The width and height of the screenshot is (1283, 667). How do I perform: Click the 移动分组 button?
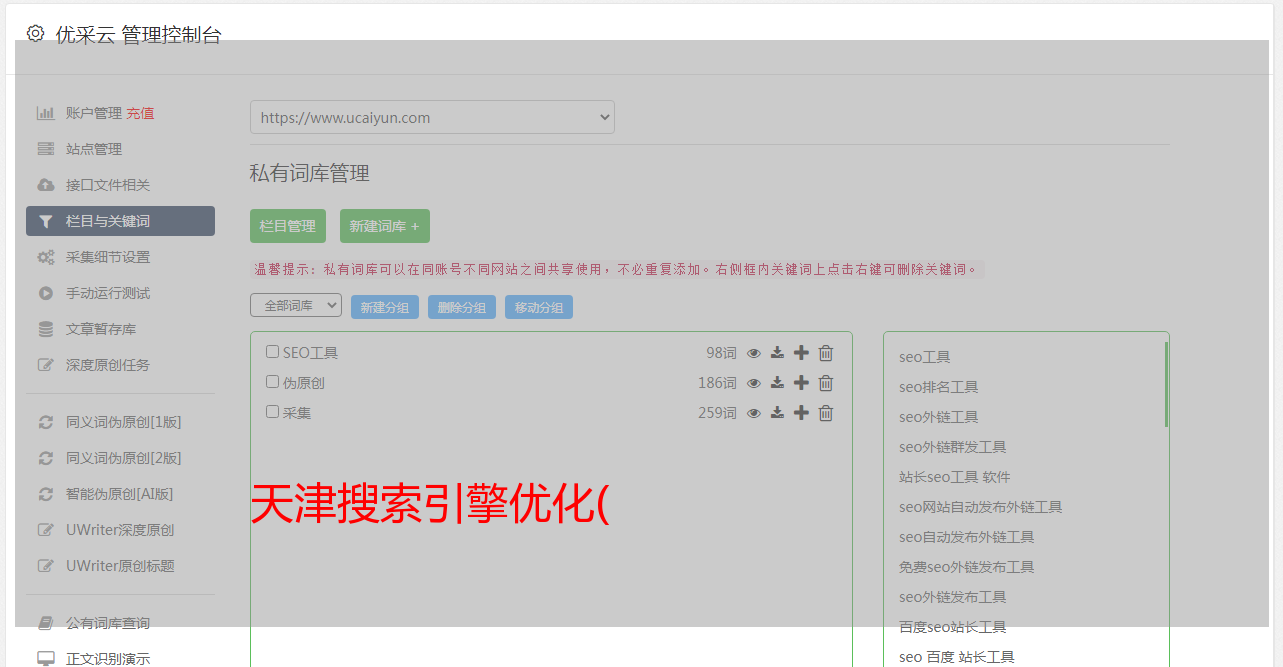tap(539, 307)
